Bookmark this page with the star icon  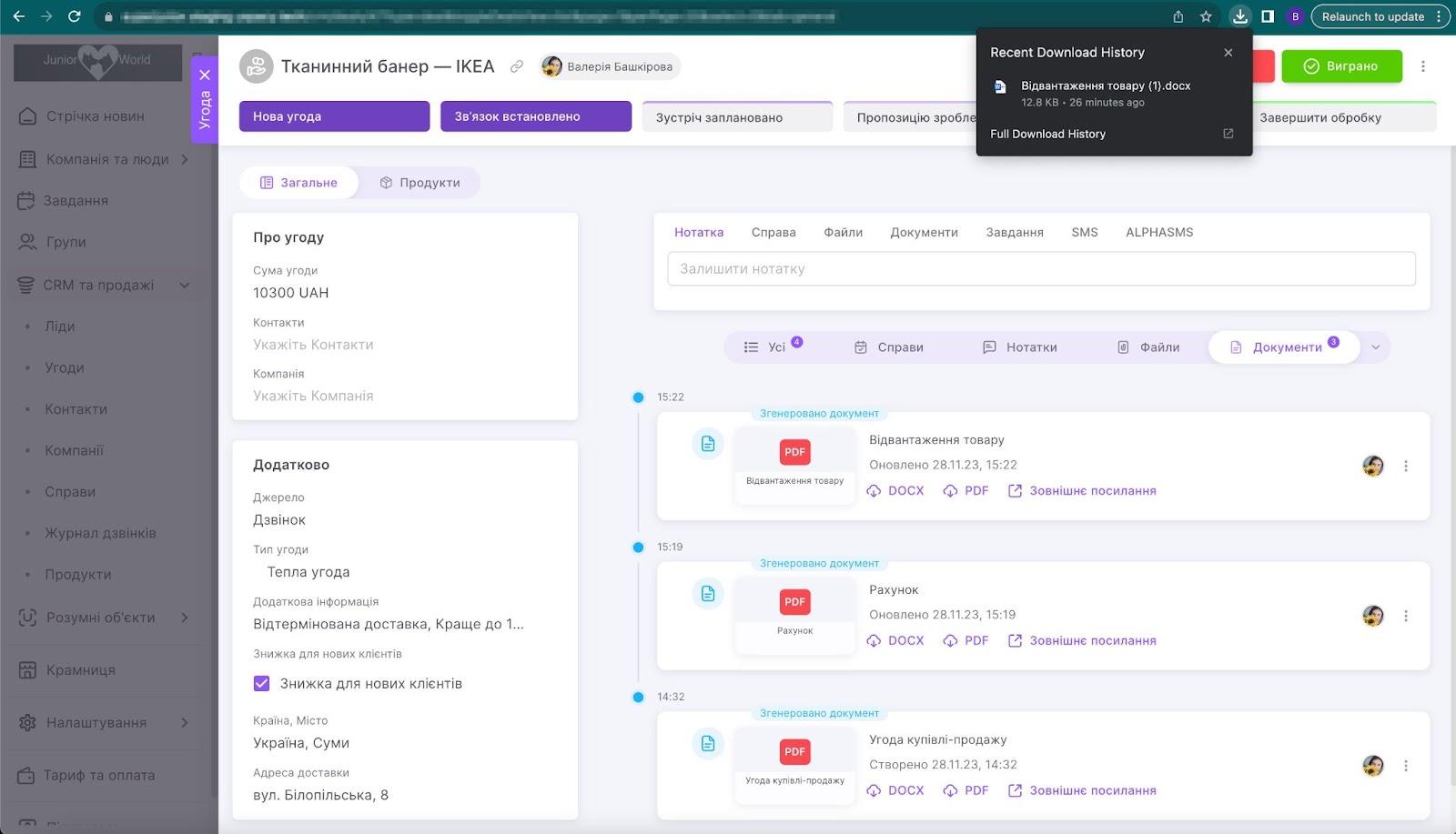(x=1206, y=16)
